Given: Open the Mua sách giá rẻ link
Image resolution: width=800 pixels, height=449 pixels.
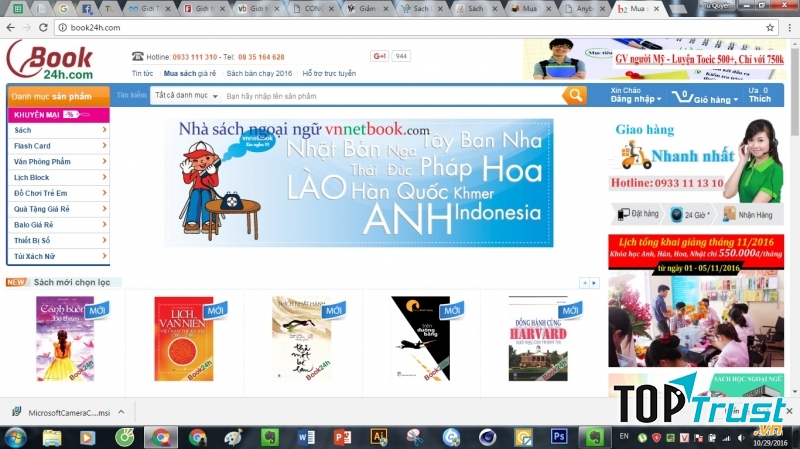Looking at the screenshot, I should (190, 73).
